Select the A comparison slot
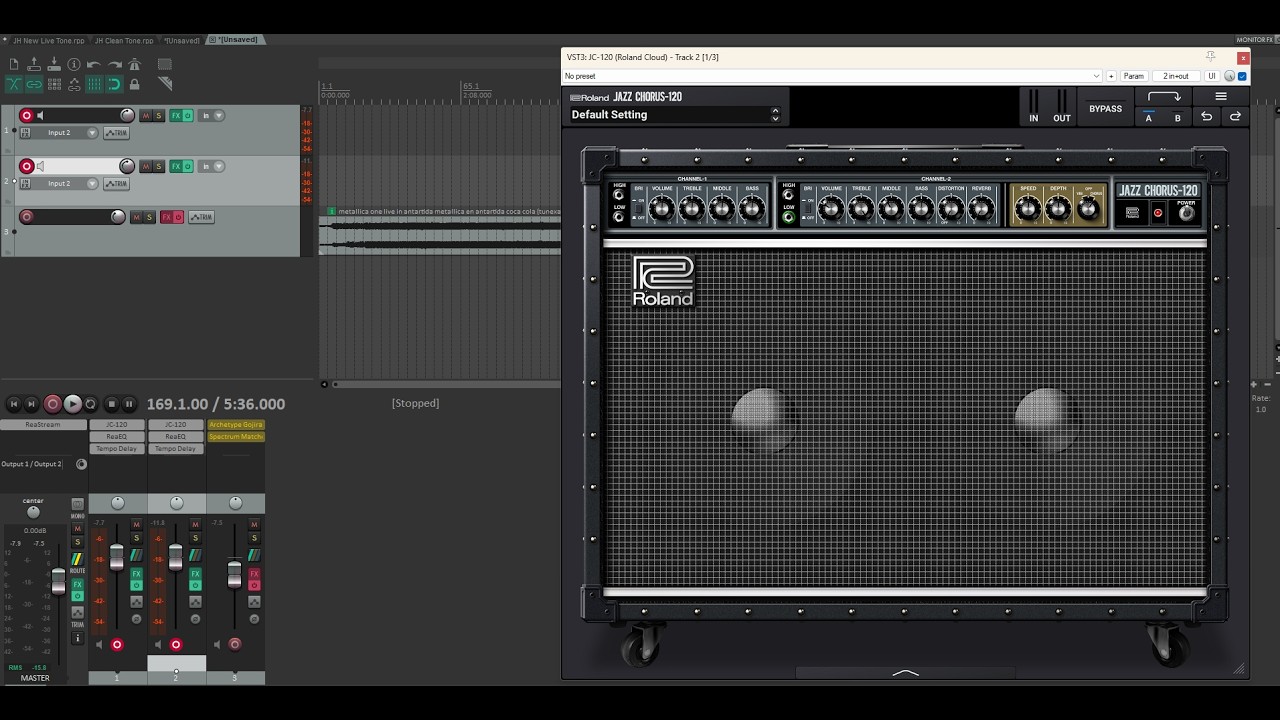Viewport: 1280px width, 720px height. pyautogui.click(x=1149, y=118)
